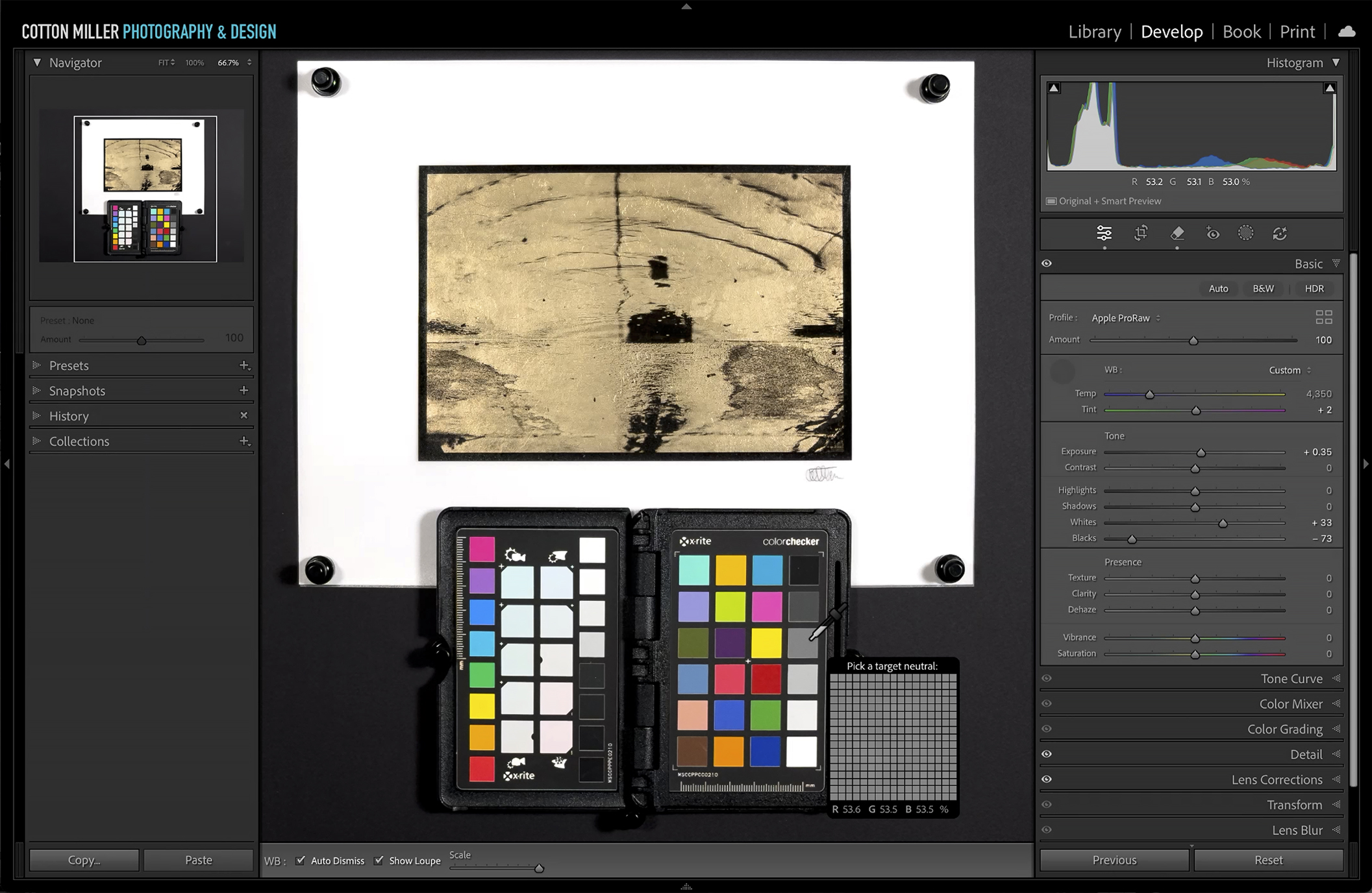The width and height of the screenshot is (1372, 893).
Task: Click the Edit sliders tool icon
Action: tap(1104, 234)
